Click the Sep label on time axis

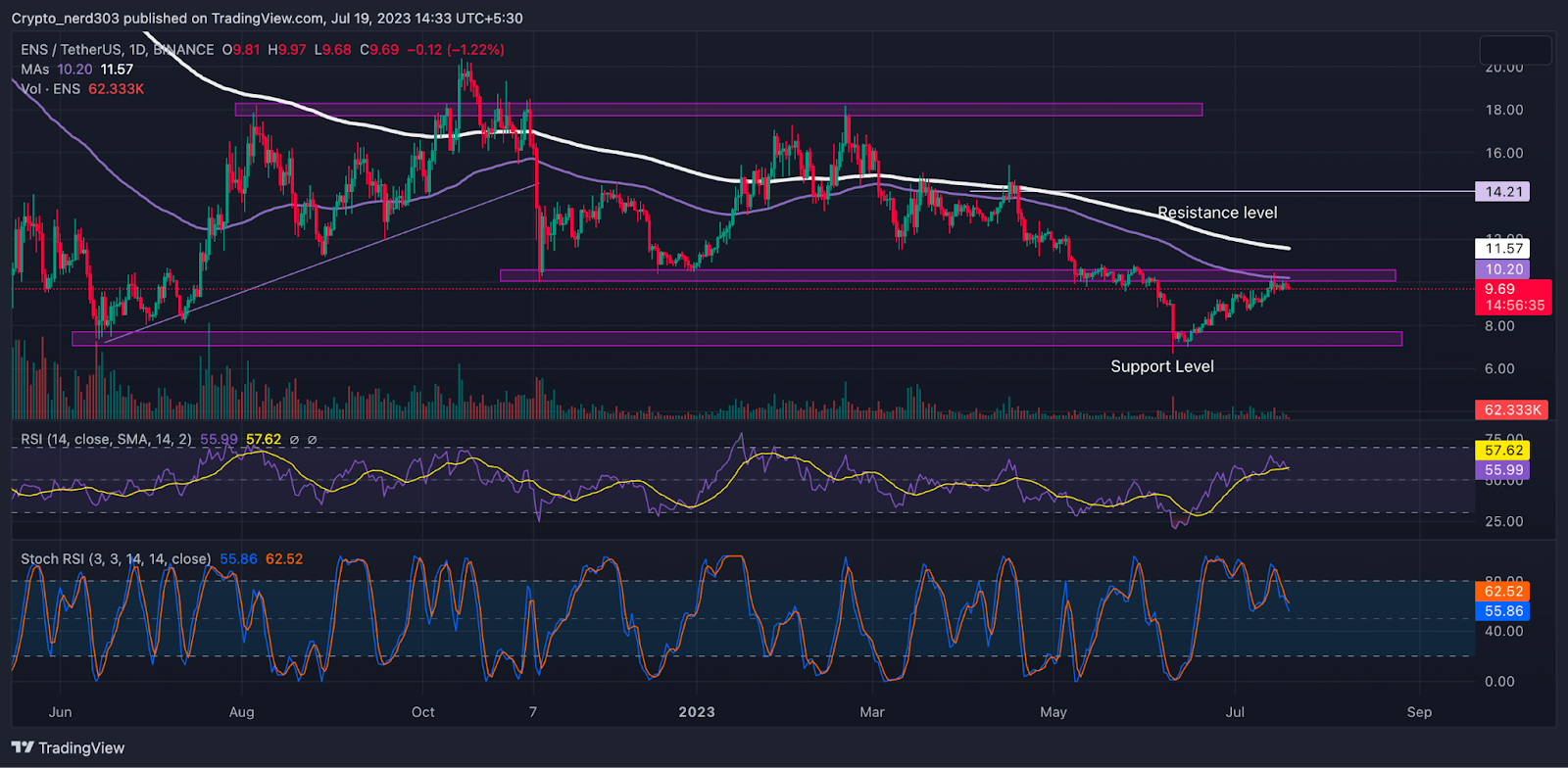click(1419, 712)
